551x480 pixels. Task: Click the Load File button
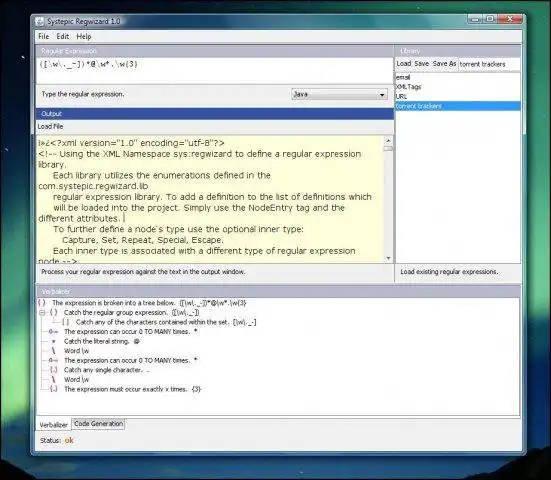point(50,127)
